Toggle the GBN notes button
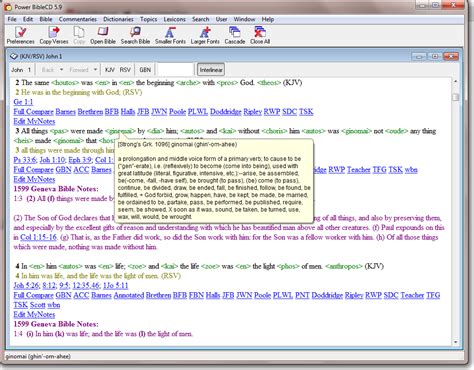This screenshot has width=474, height=370. [145, 70]
